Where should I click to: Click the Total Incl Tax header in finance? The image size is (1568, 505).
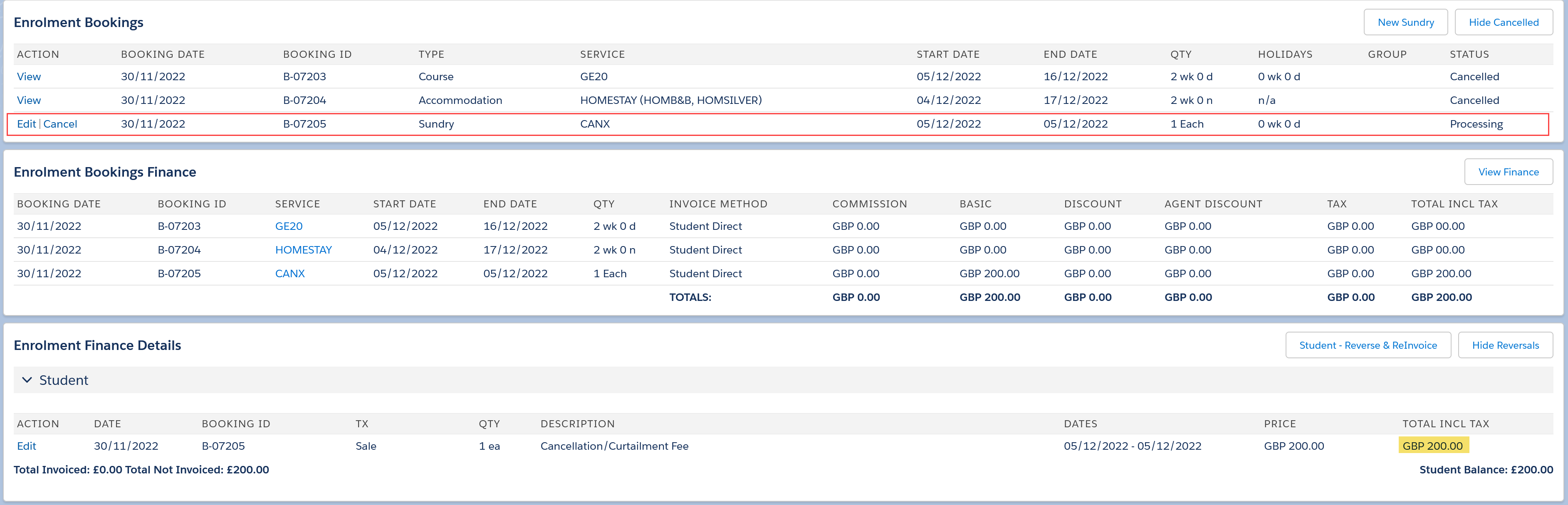click(x=1454, y=204)
